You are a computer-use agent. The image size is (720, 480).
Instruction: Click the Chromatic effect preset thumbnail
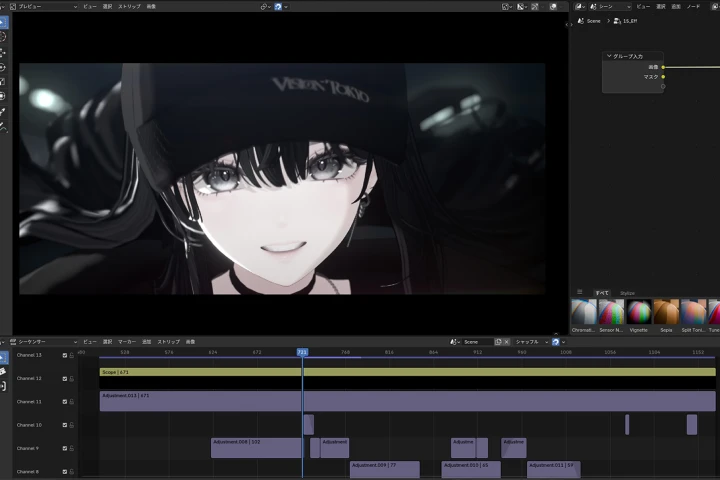(x=584, y=312)
